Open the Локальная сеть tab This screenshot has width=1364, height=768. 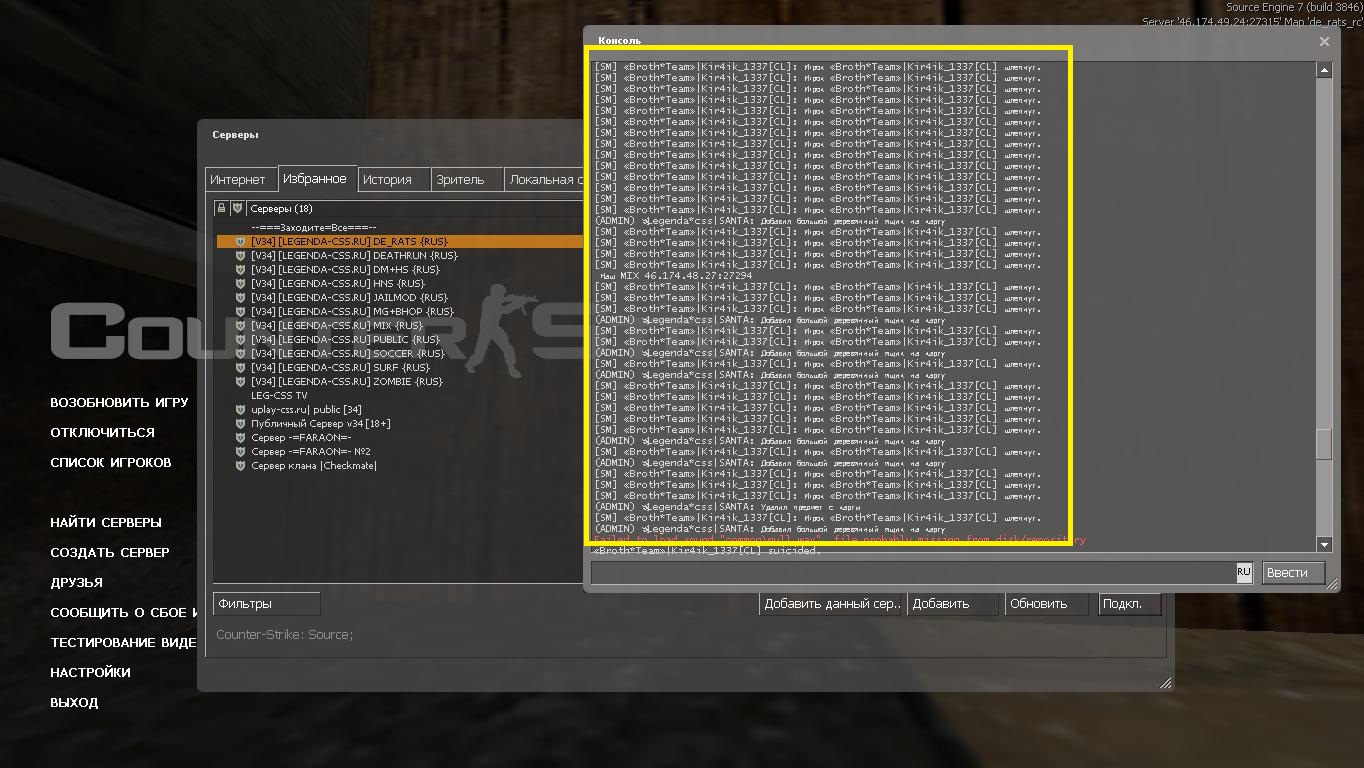544,180
